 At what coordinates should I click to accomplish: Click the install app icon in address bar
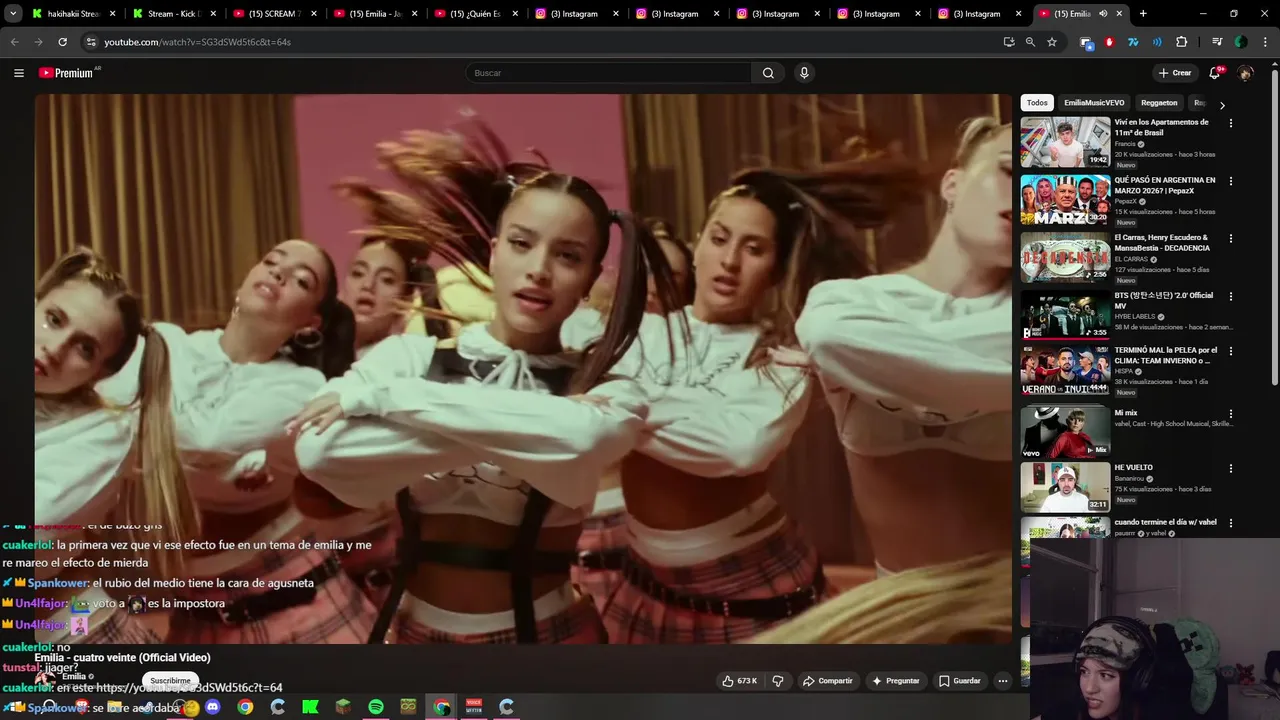point(1008,42)
